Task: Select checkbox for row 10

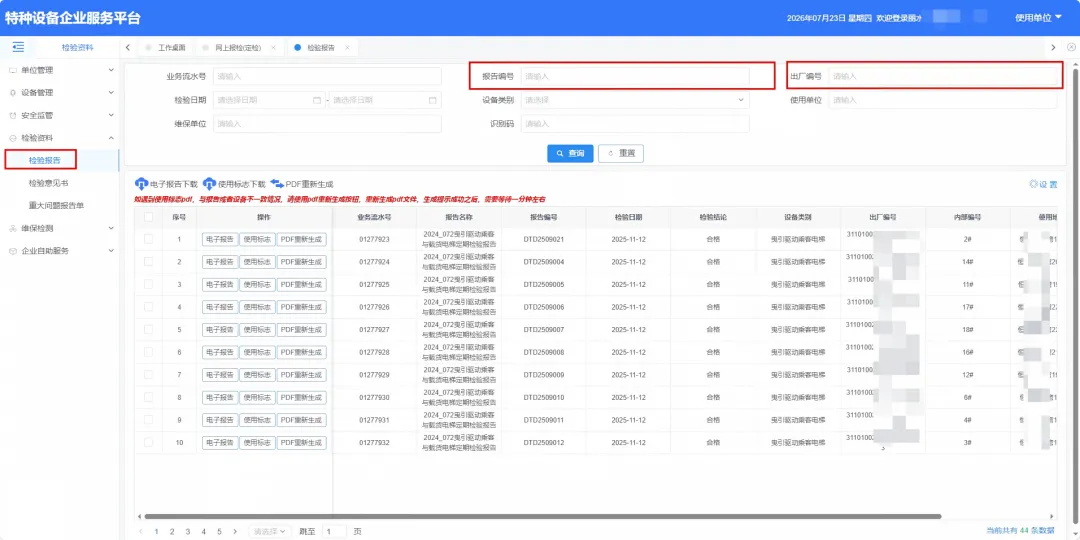Action: pos(148,442)
